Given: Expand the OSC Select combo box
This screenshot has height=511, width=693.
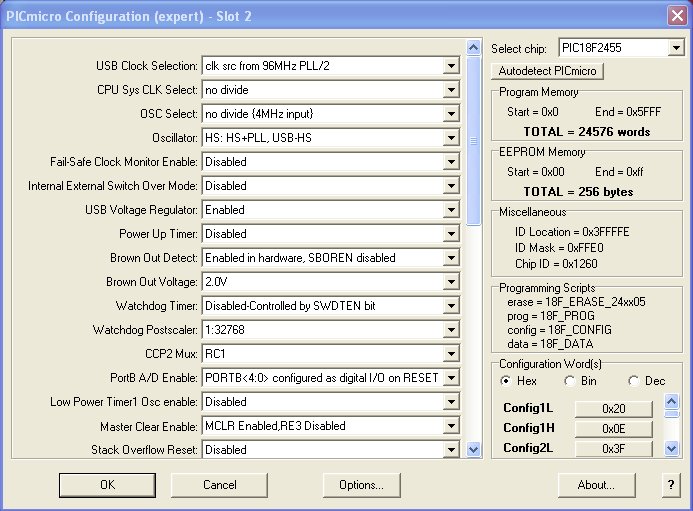Looking at the screenshot, I should (451, 114).
